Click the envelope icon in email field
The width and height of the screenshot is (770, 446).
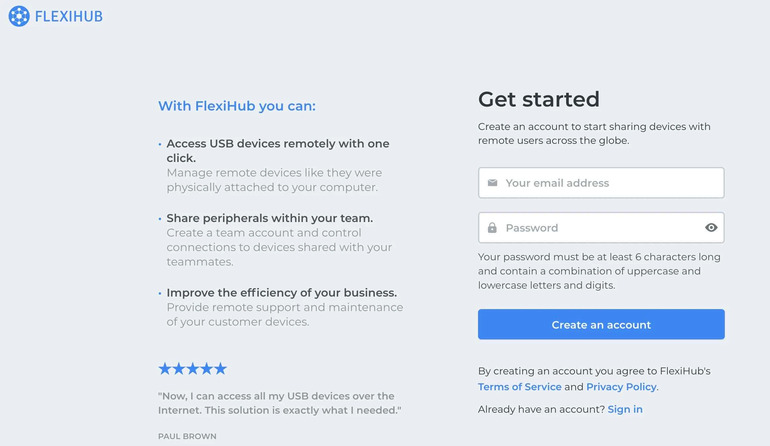(x=492, y=183)
